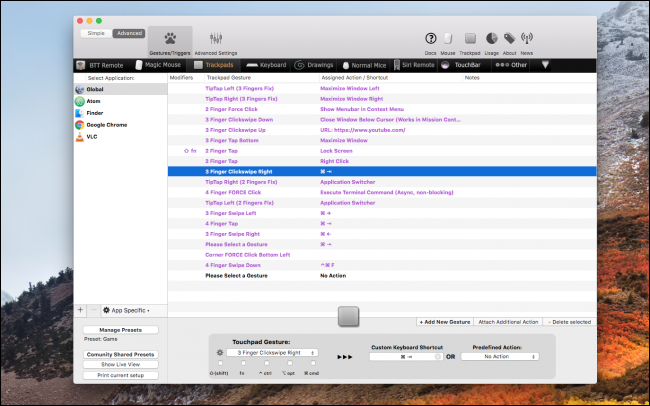
Task: Open the Predefined Action dropdown
Action: point(500,357)
